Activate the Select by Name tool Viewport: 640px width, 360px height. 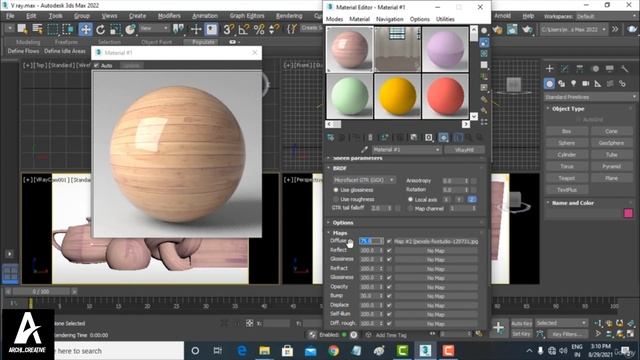click(38, 29)
